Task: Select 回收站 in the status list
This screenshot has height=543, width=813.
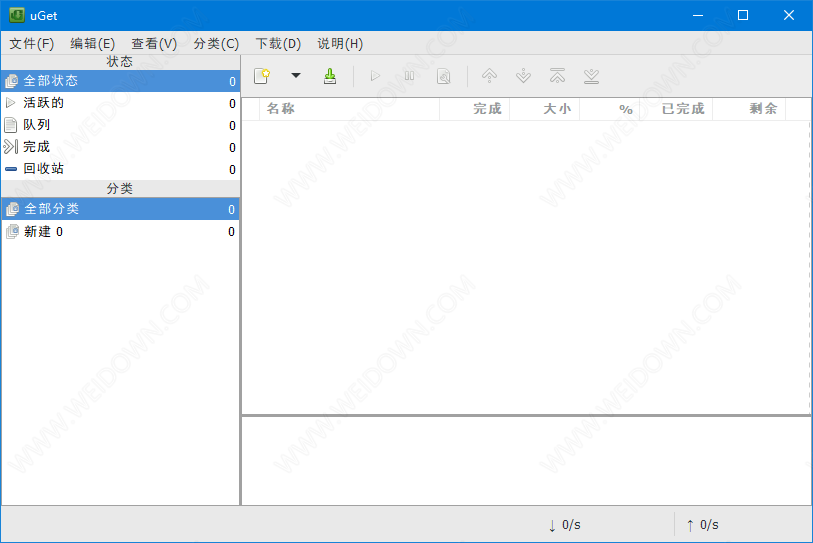Action: pyautogui.click(x=44, y=169)
